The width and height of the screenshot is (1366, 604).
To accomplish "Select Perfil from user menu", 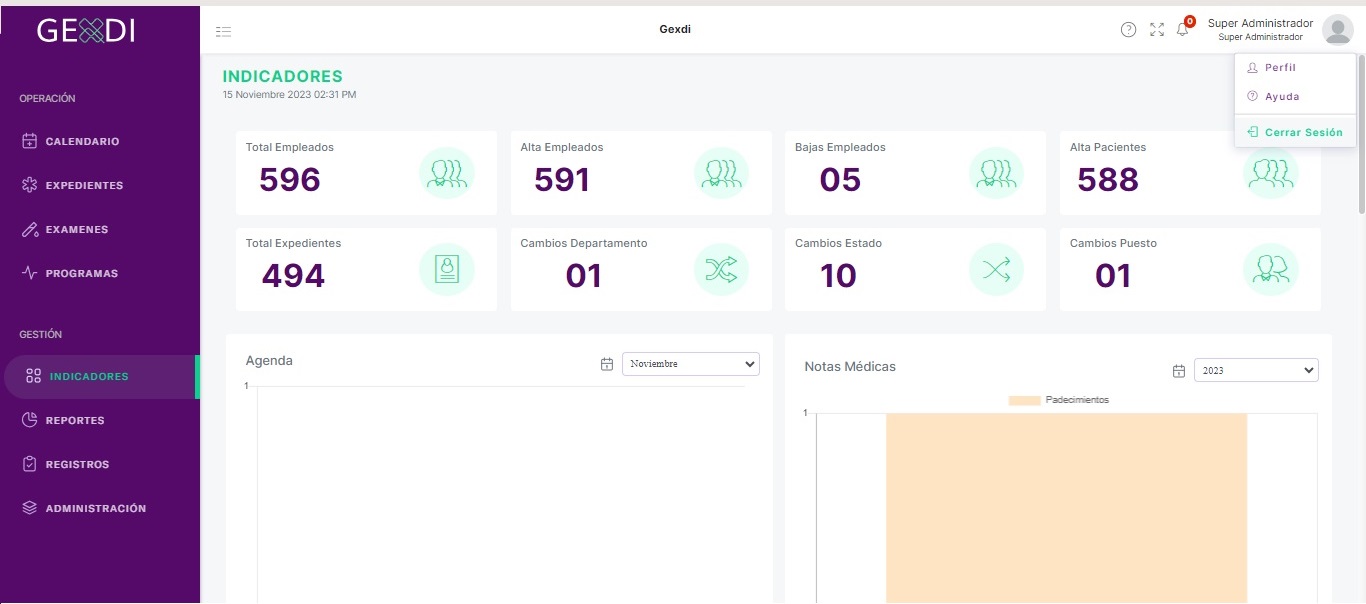I will 1295,68.
